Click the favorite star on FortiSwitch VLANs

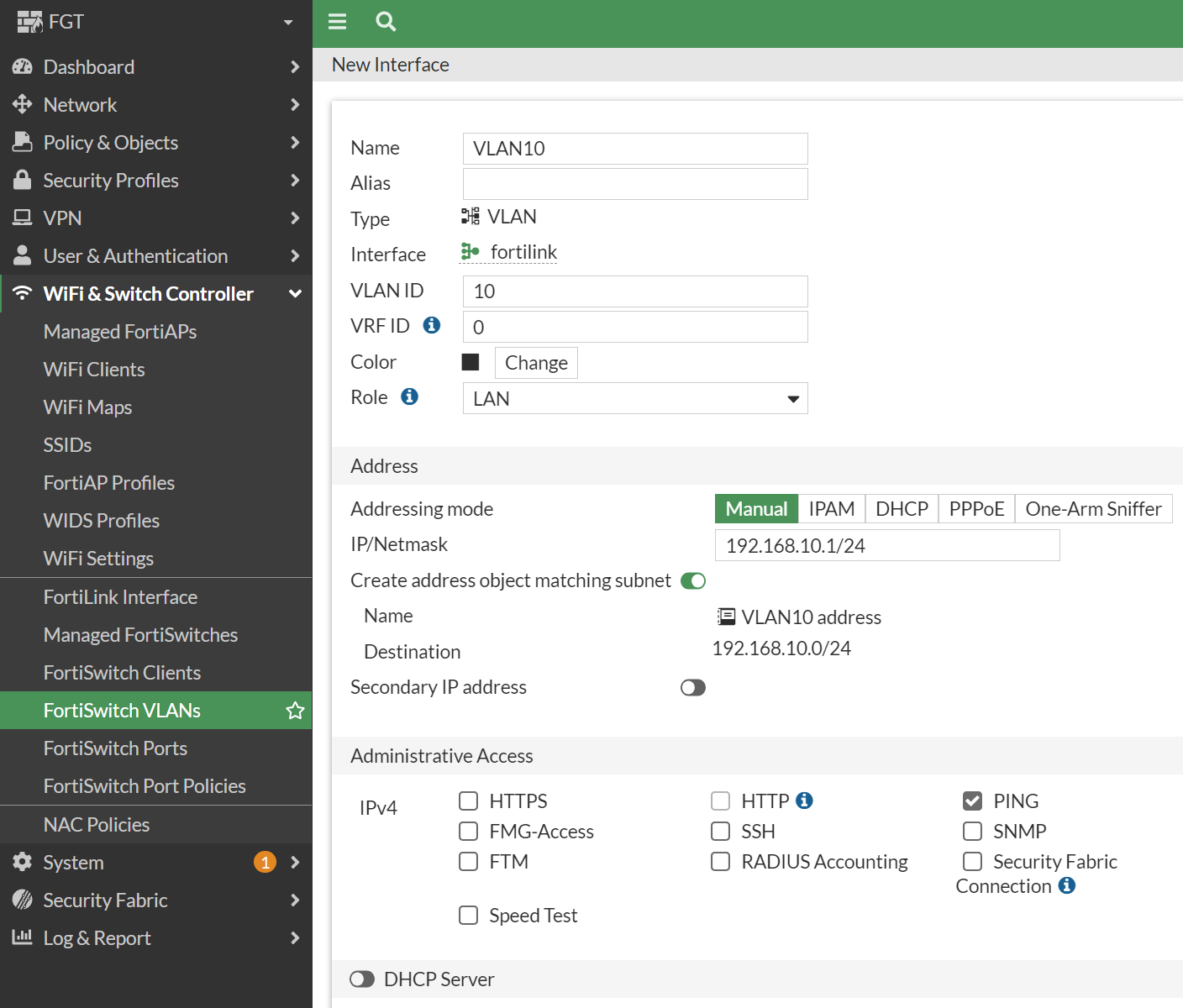(x=295, y=710)
